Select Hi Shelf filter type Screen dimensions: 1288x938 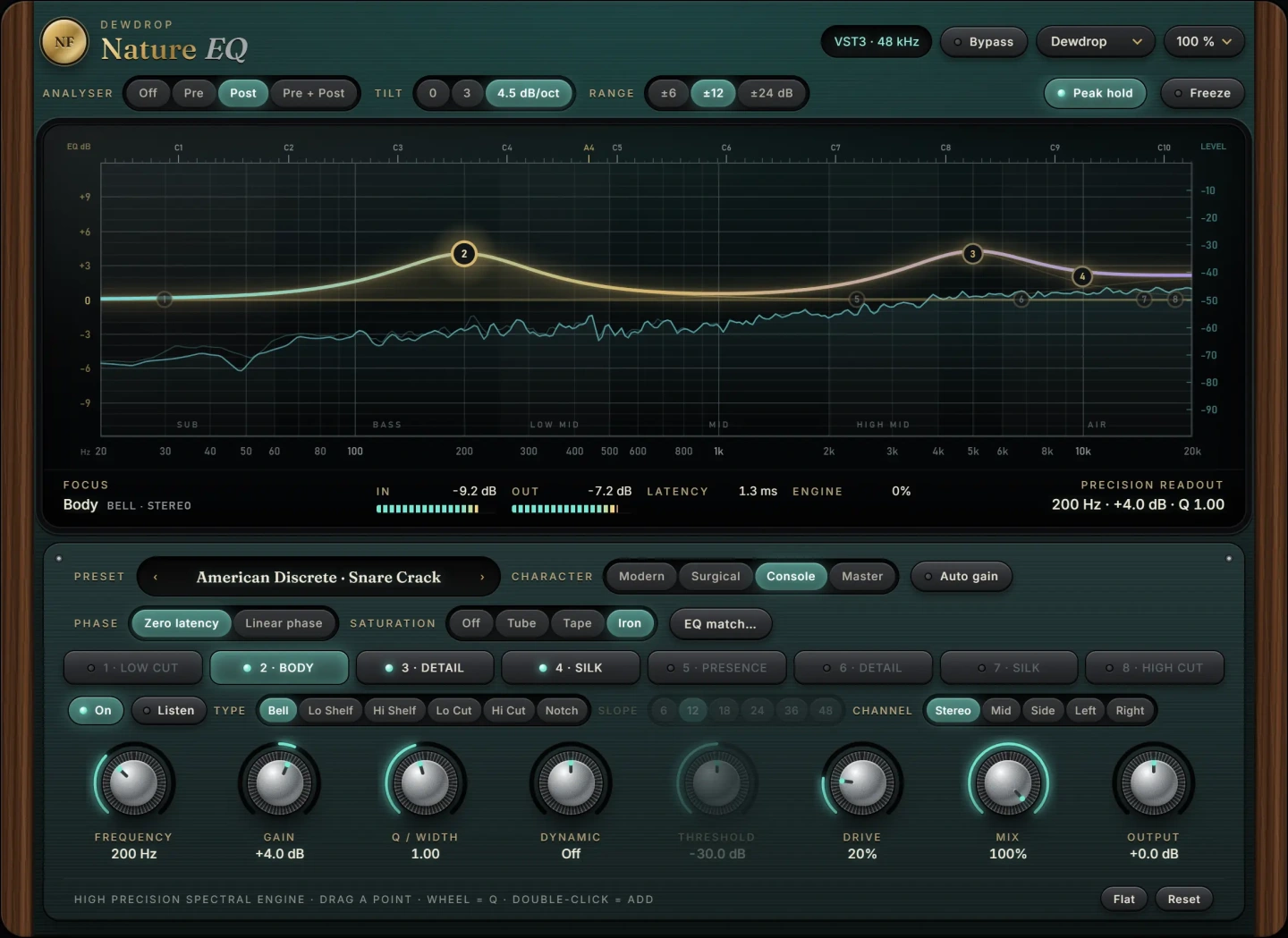pos(394,711)
